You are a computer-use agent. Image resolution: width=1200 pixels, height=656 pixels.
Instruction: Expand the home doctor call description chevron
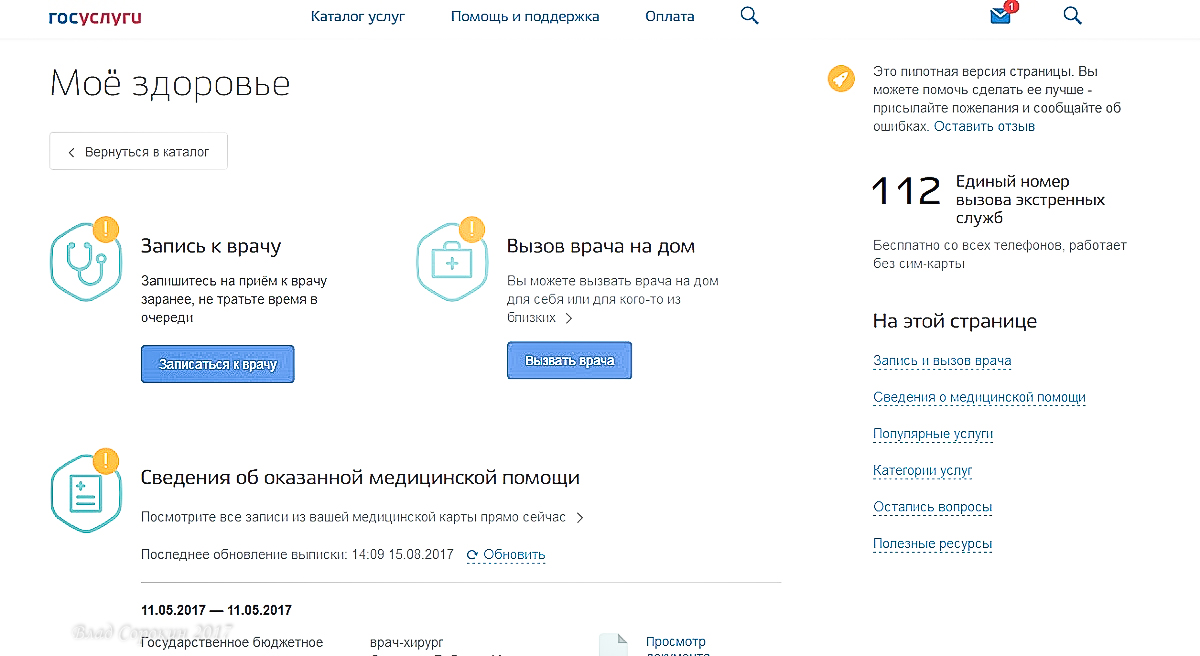[569, 319]
